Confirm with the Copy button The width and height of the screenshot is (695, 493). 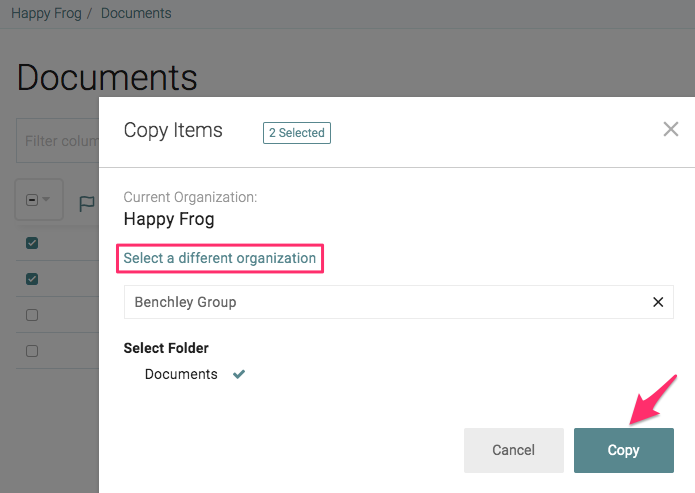point(623,450)
